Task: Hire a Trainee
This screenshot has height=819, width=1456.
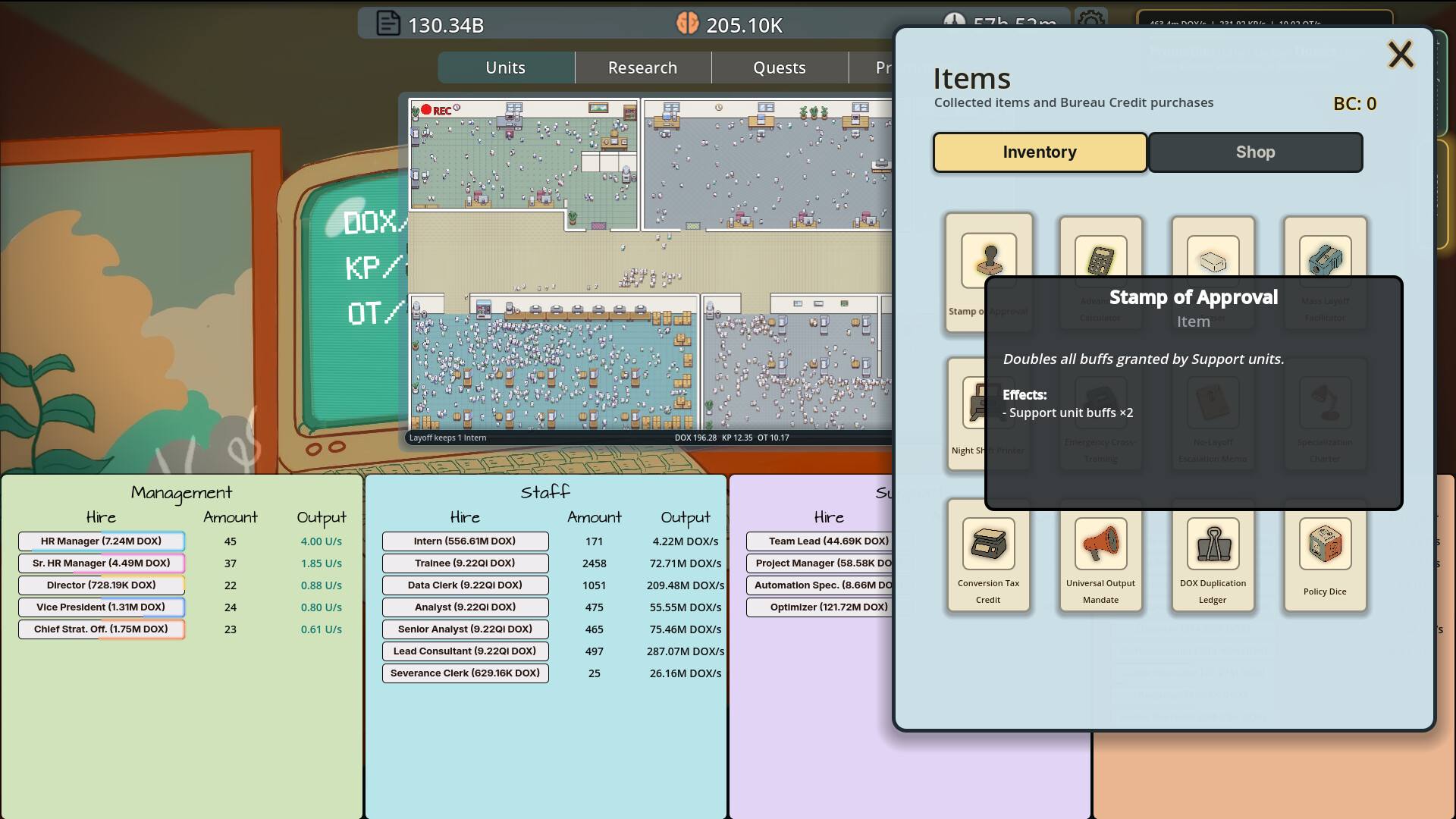Action: pos(465,563)
